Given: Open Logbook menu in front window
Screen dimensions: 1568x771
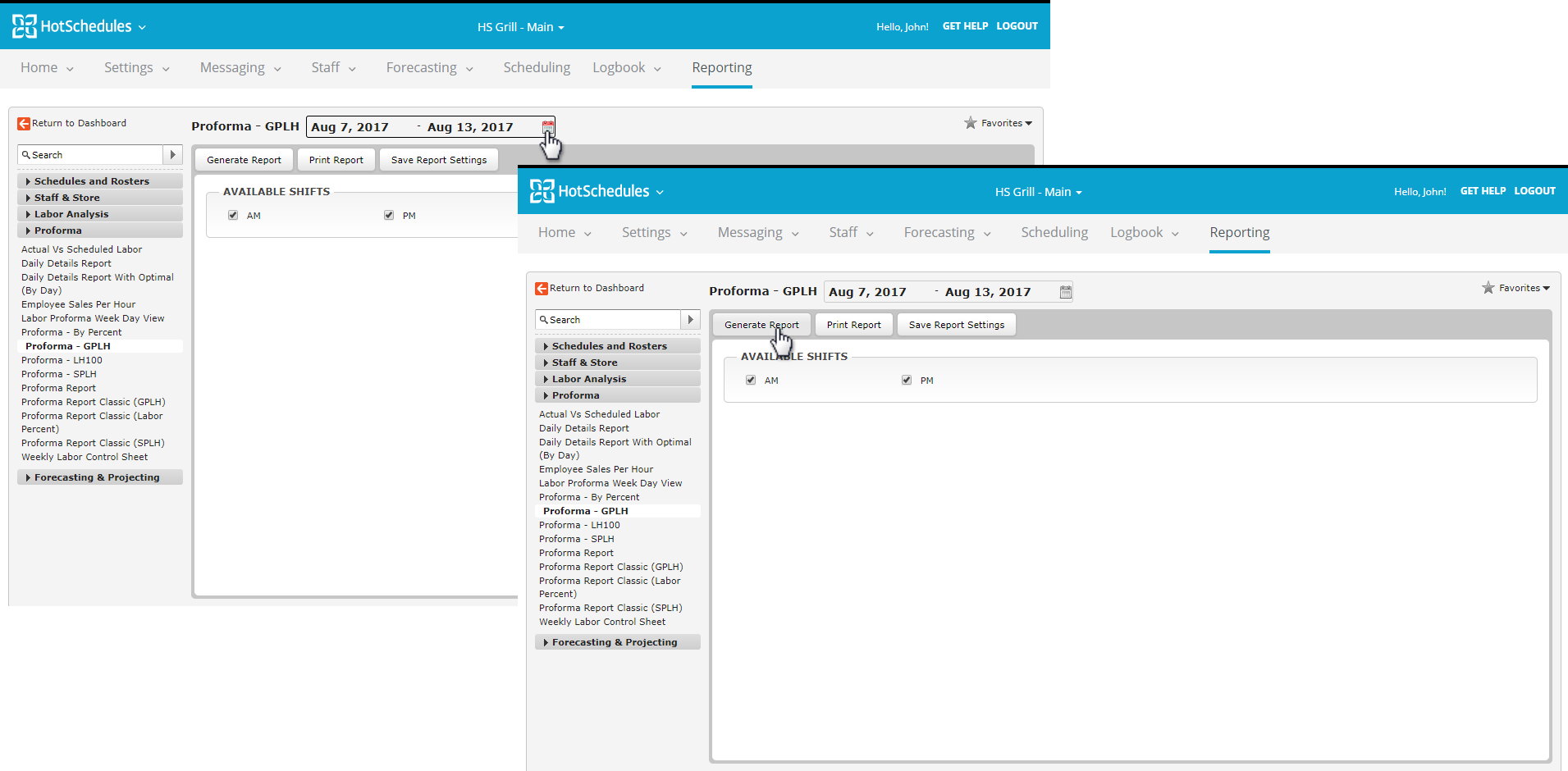Looking at the screenshot, I should click(x=1145, y=233).
